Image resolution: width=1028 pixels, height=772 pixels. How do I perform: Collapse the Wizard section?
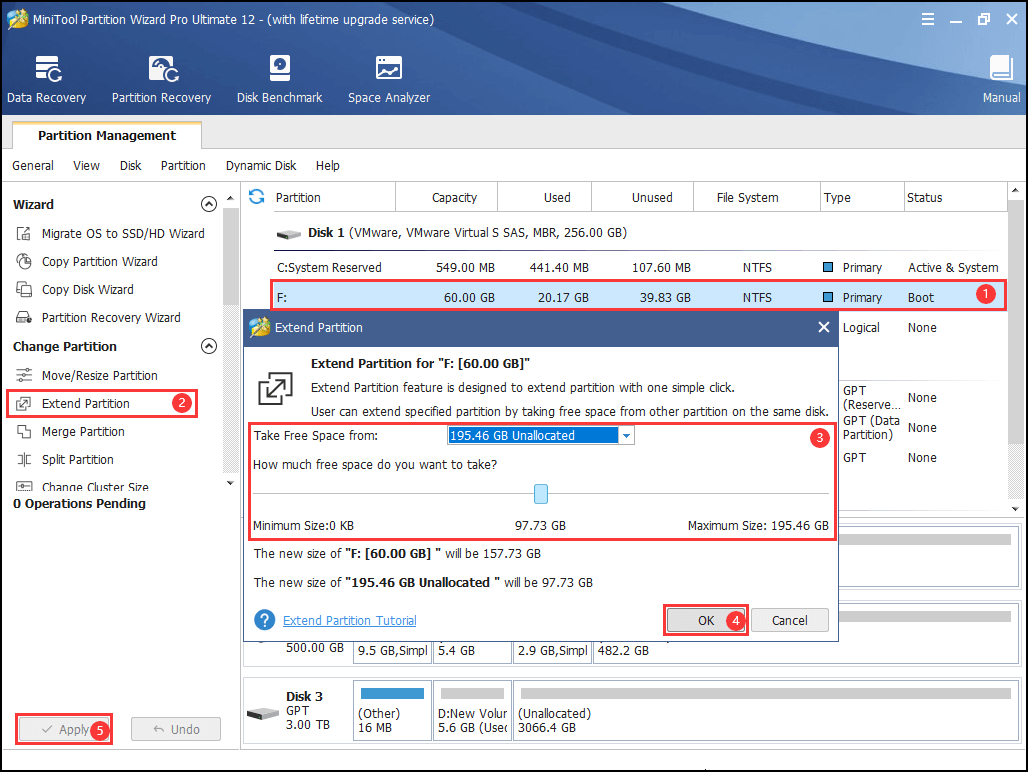208,204
